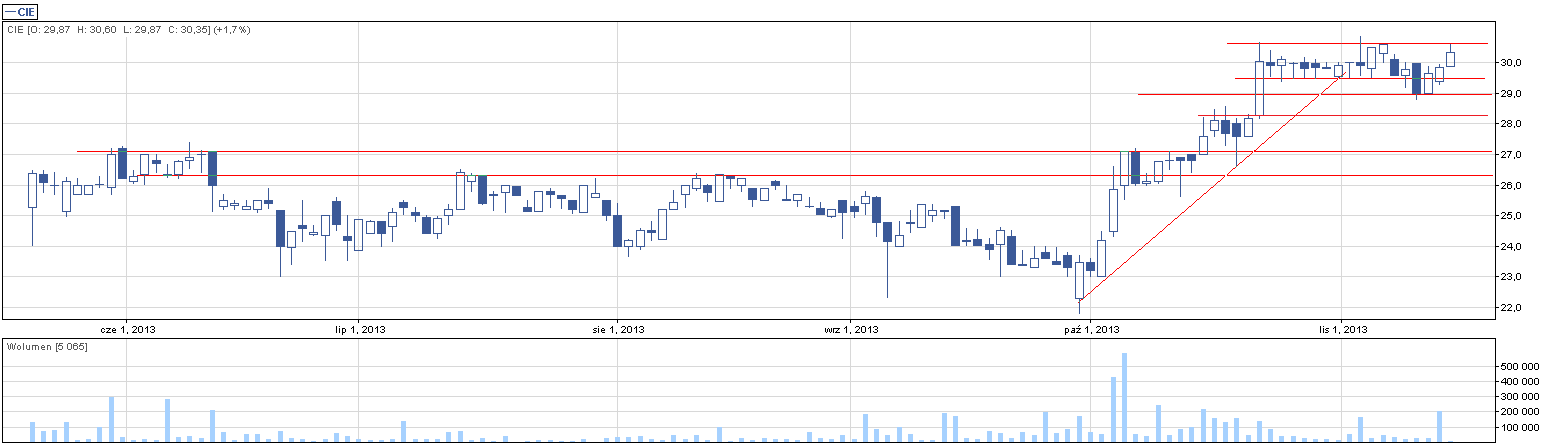
Task: Click the 27,0 price axis label
Action: [1510, 155]
